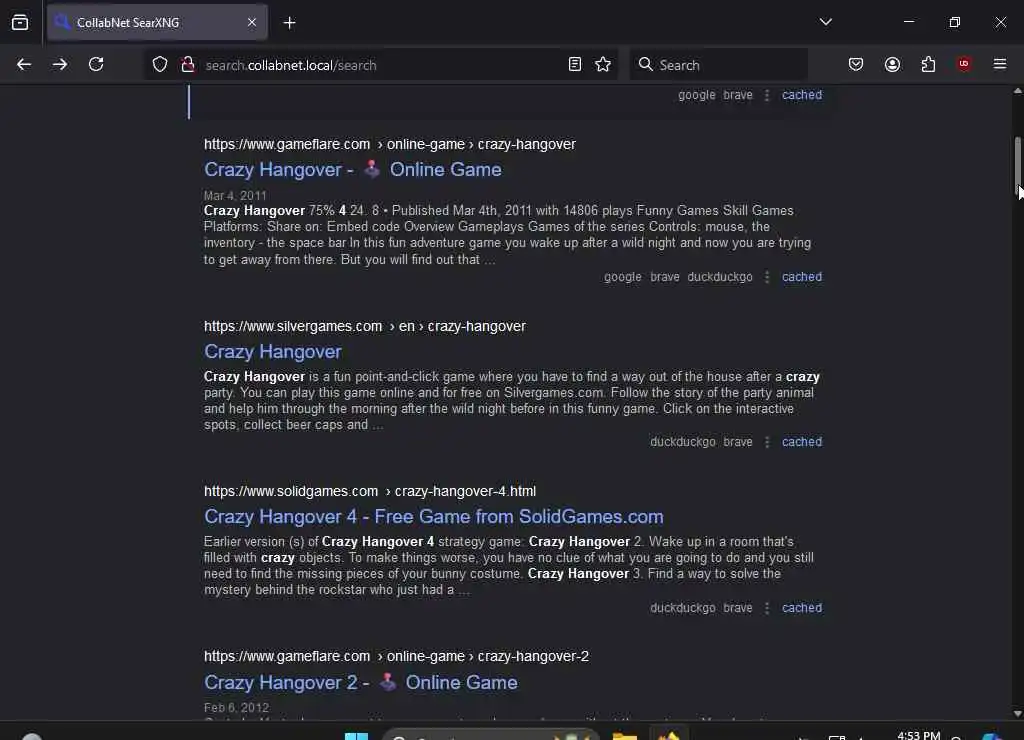The height and width of the screenshot is (740, 1024).
Task: Open more options dots beside top cached link
Action: [767, 95]
